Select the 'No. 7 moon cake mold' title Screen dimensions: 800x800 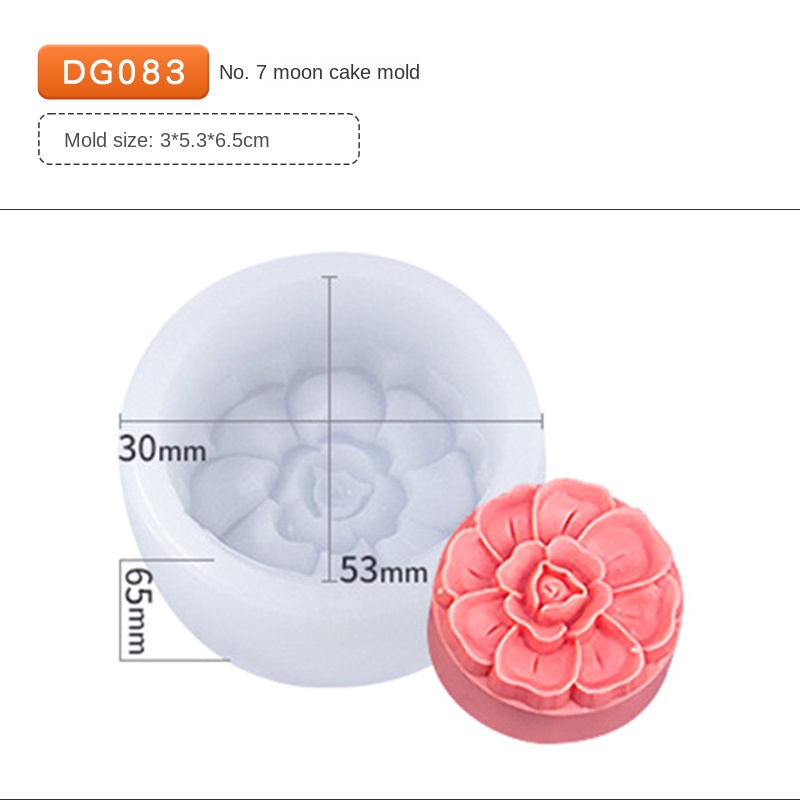(319, 72)
